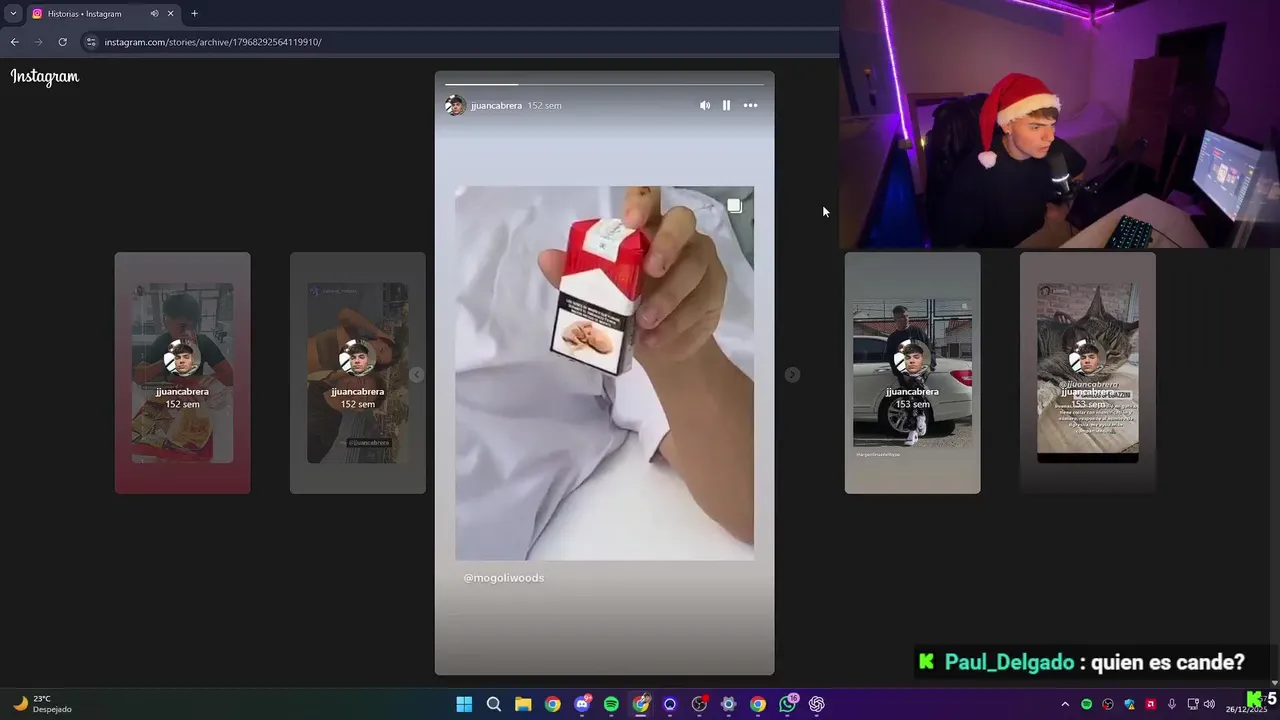
Task: Open a new browser tab
Action: pyautogui.click(x=194, y=13)
